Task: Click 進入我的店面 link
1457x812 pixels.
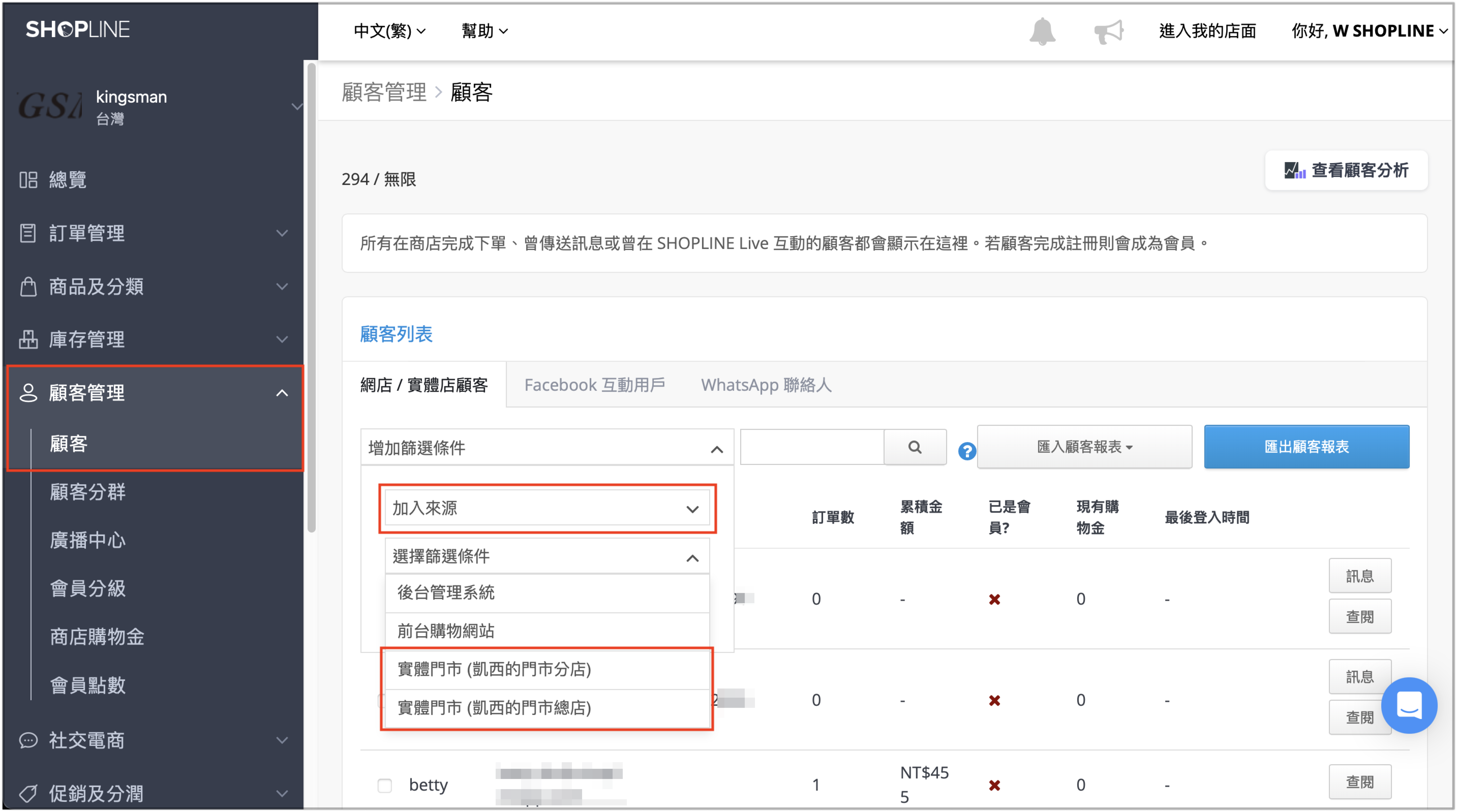Action: (1208, 30)
